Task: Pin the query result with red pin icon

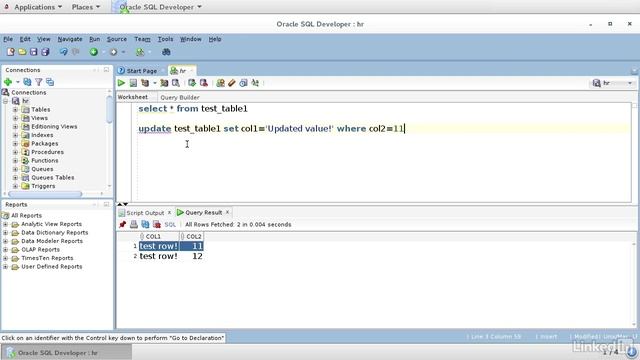Action: point(122,224)
